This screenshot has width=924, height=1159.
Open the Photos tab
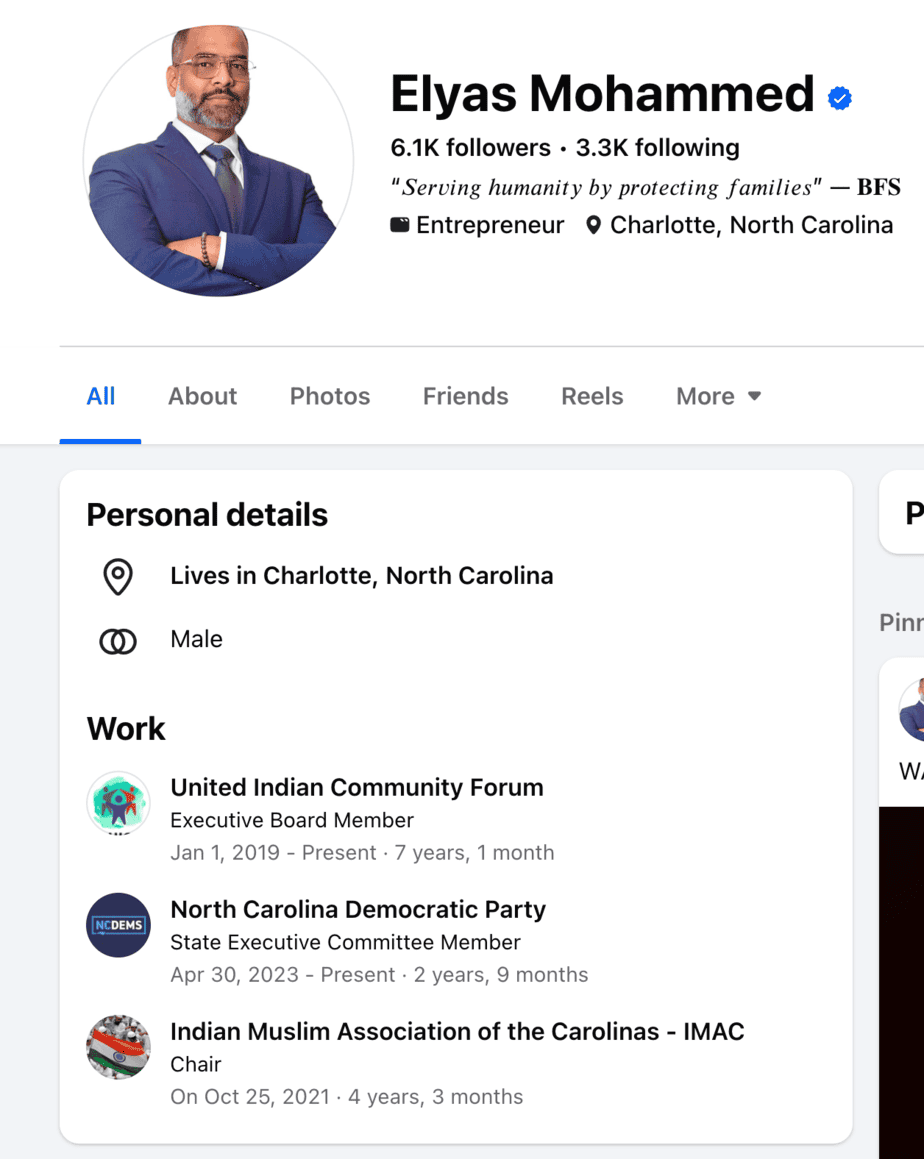330,397
